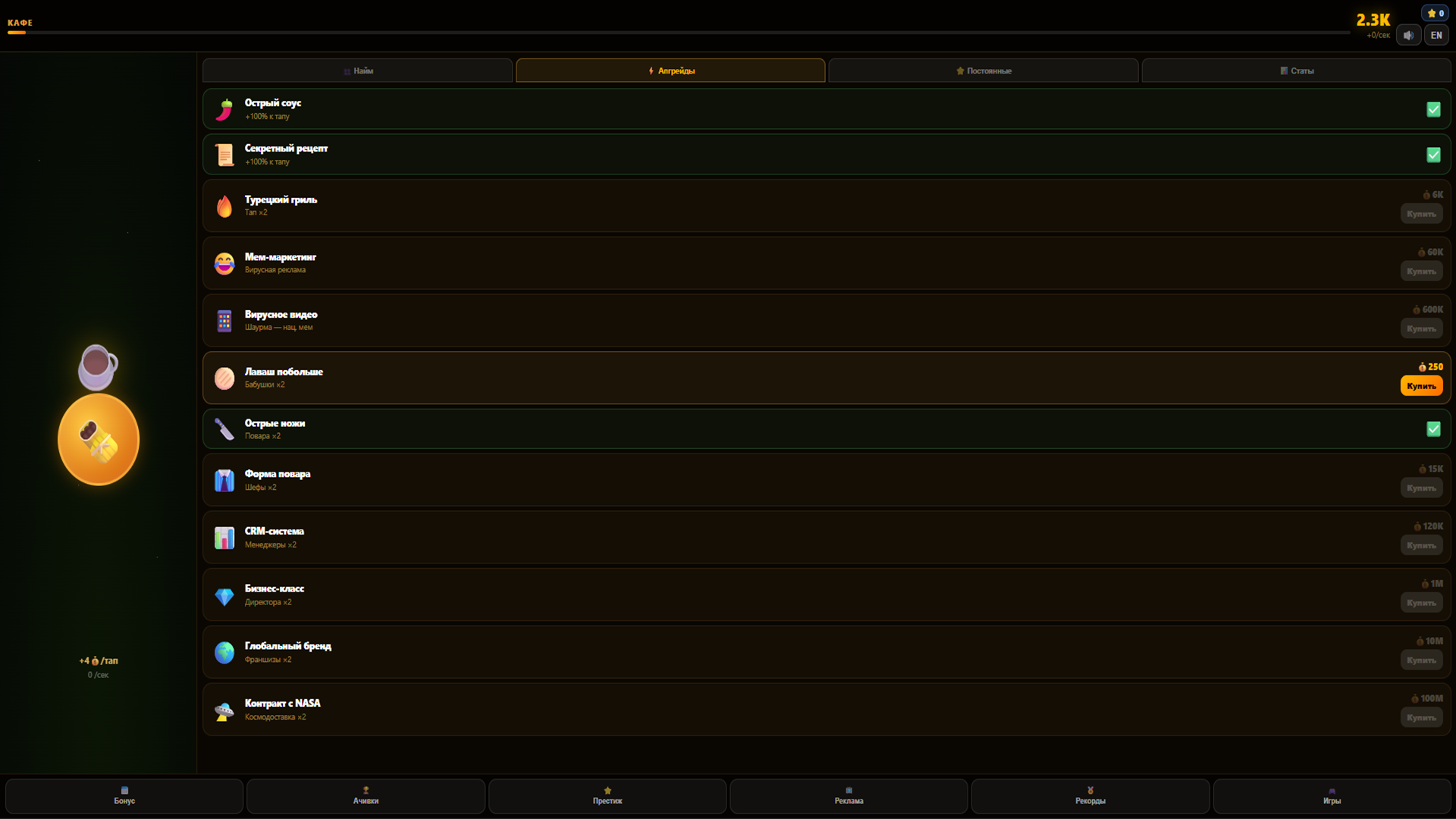Click the Космодоставка ×2 description

click(x=275, y=717)
